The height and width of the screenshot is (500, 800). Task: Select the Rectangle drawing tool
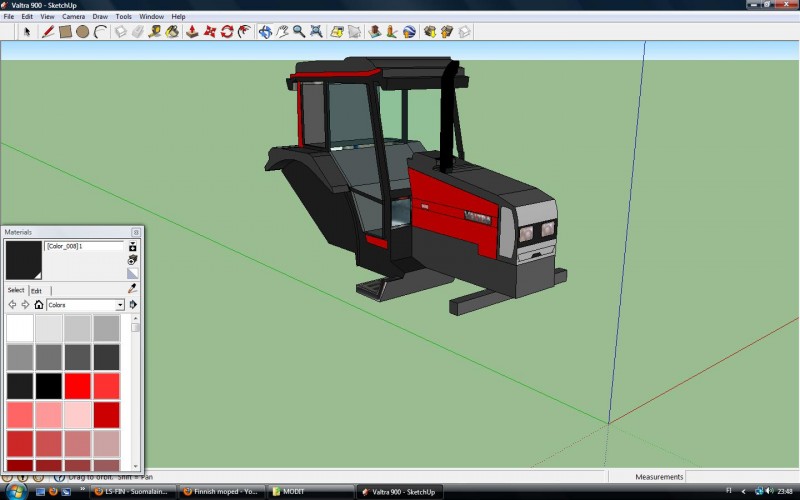point(65,32)
